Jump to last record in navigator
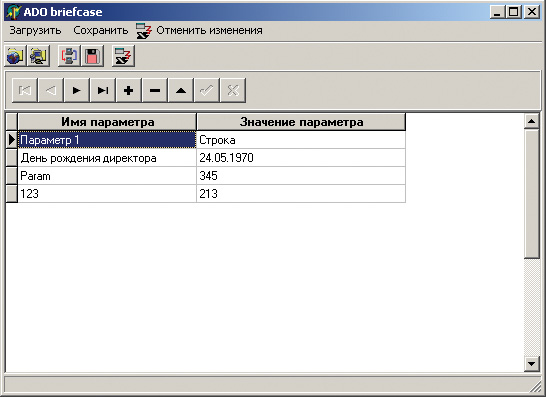546x397 pixels. tap(102, 91)
